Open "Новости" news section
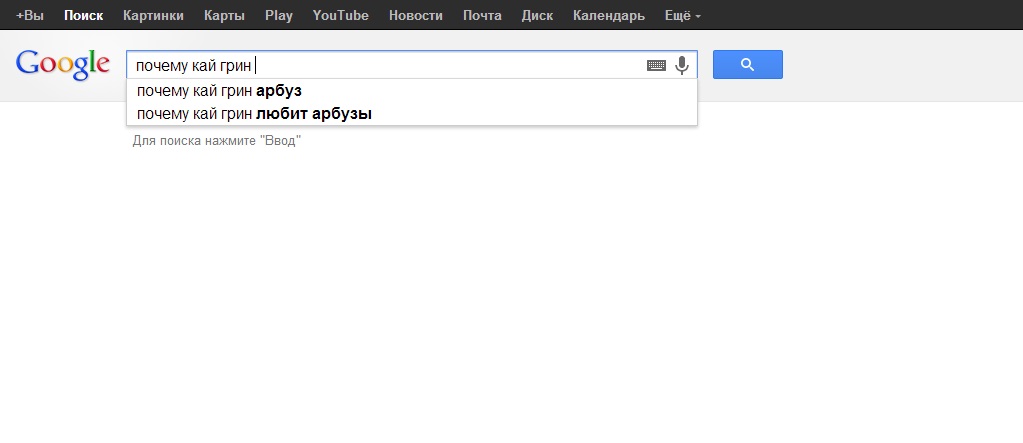1023x443 pixels. pos(416,16)
